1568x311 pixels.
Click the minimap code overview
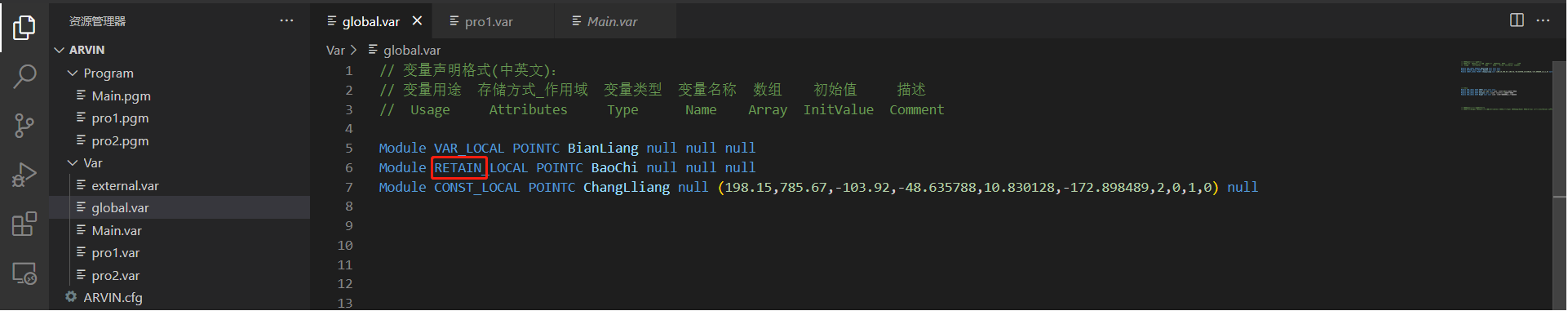point(1505,86)
